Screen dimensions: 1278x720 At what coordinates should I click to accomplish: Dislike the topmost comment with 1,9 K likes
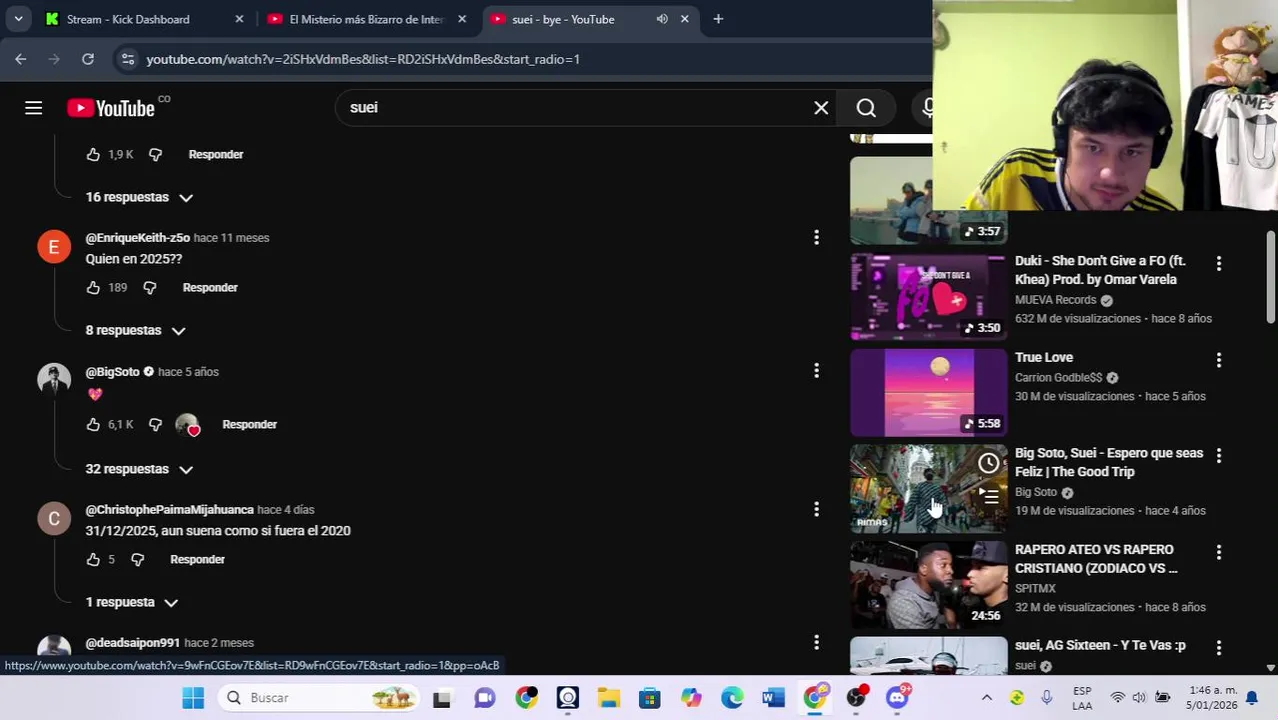tap(155, 155)
